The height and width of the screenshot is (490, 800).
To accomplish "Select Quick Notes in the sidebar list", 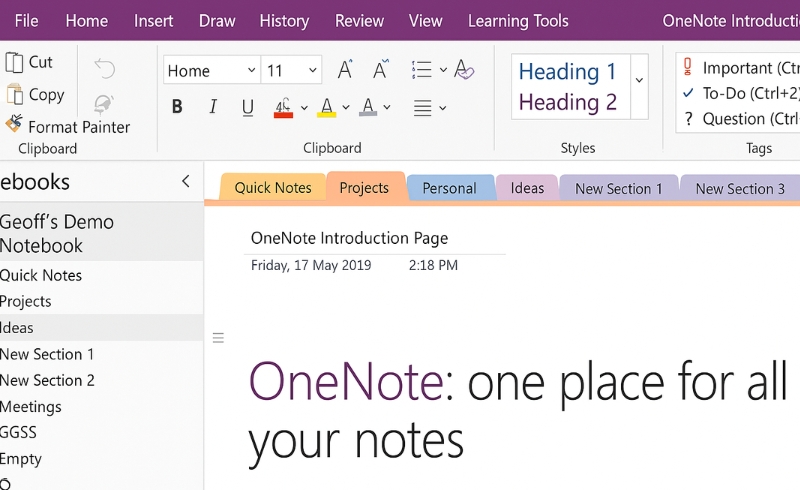I will click(x=102, y=275).
